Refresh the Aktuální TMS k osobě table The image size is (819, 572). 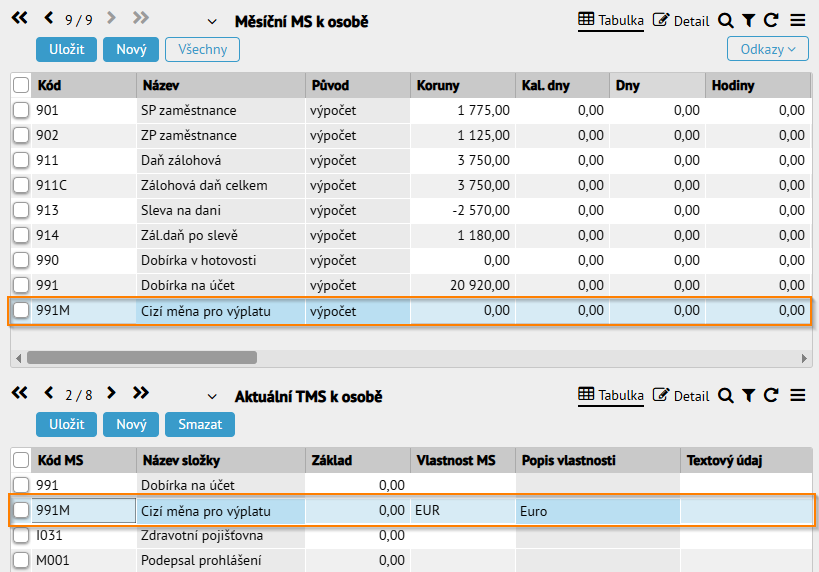point(771,395)
